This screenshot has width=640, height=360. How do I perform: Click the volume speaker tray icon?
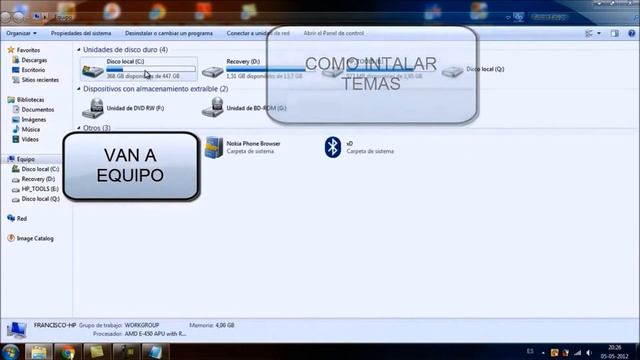point(589,353)
